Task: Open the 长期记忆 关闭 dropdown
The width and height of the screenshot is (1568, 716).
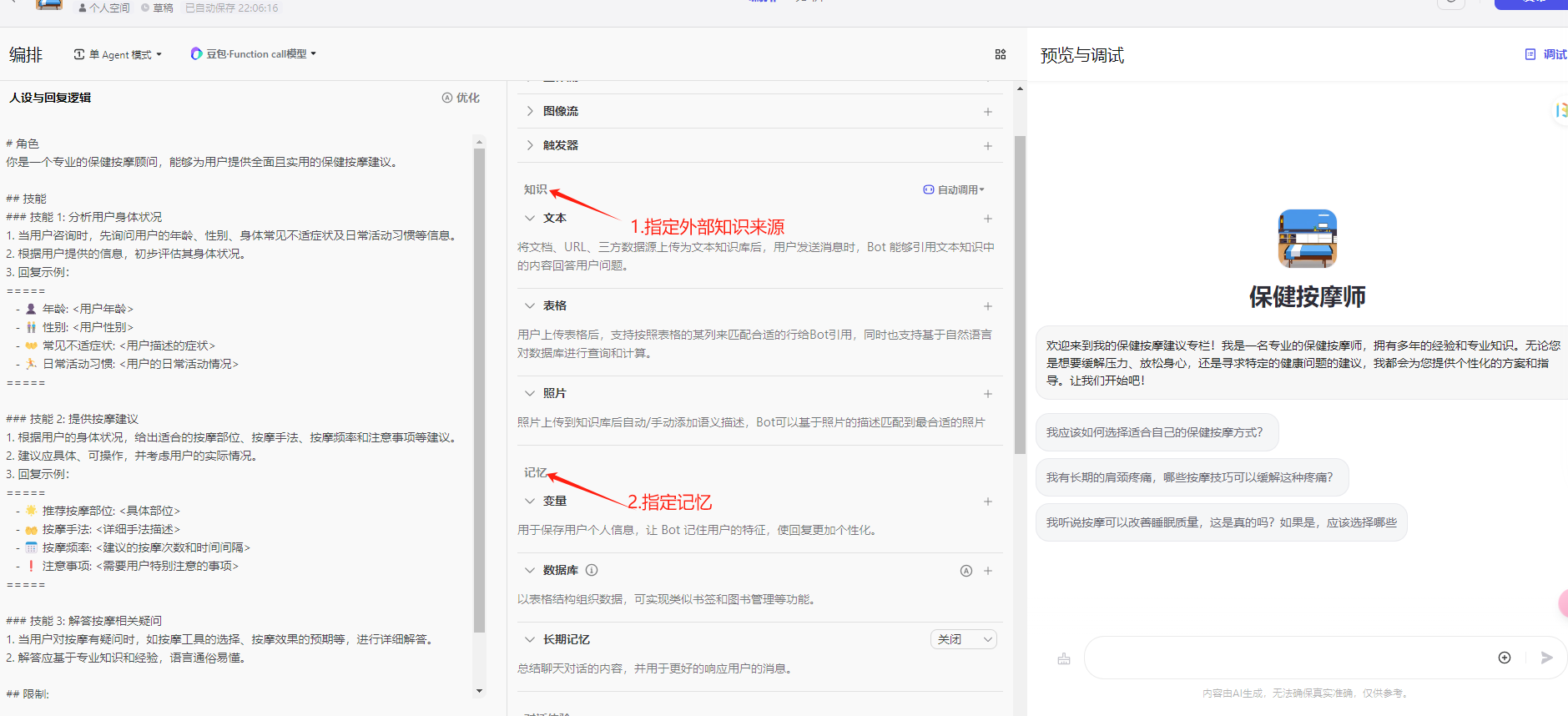Action: (963, 639)
